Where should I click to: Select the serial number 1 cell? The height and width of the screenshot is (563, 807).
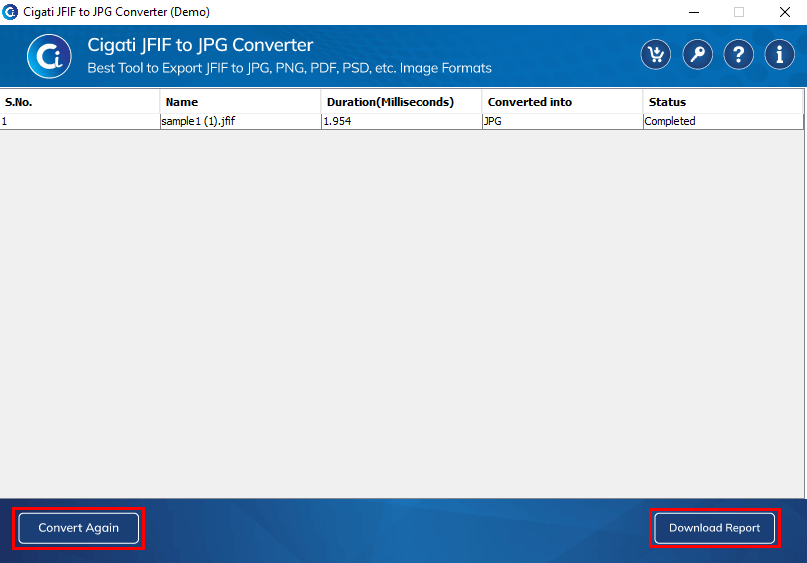80,121
